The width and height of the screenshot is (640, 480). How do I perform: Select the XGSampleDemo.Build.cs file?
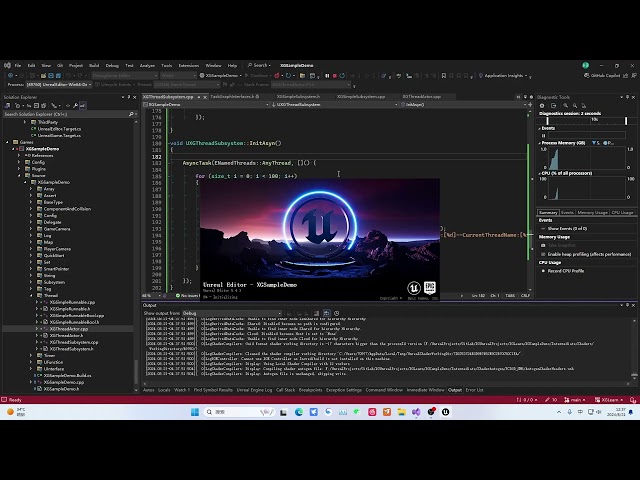(x=67, y=376)
